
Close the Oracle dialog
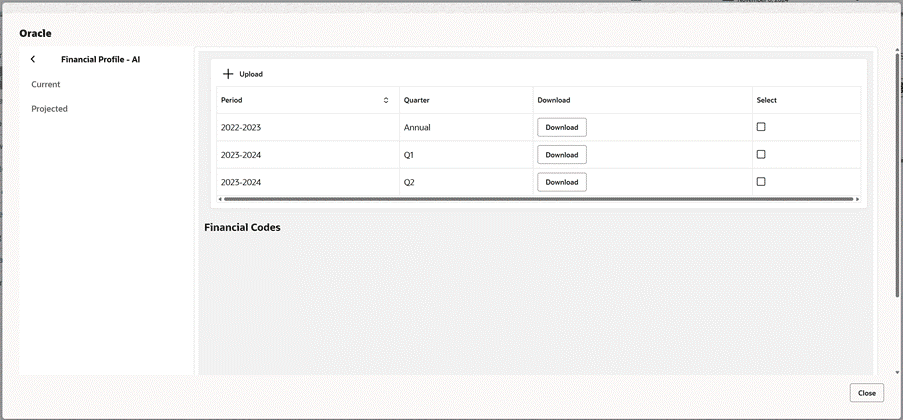point(867,393)
